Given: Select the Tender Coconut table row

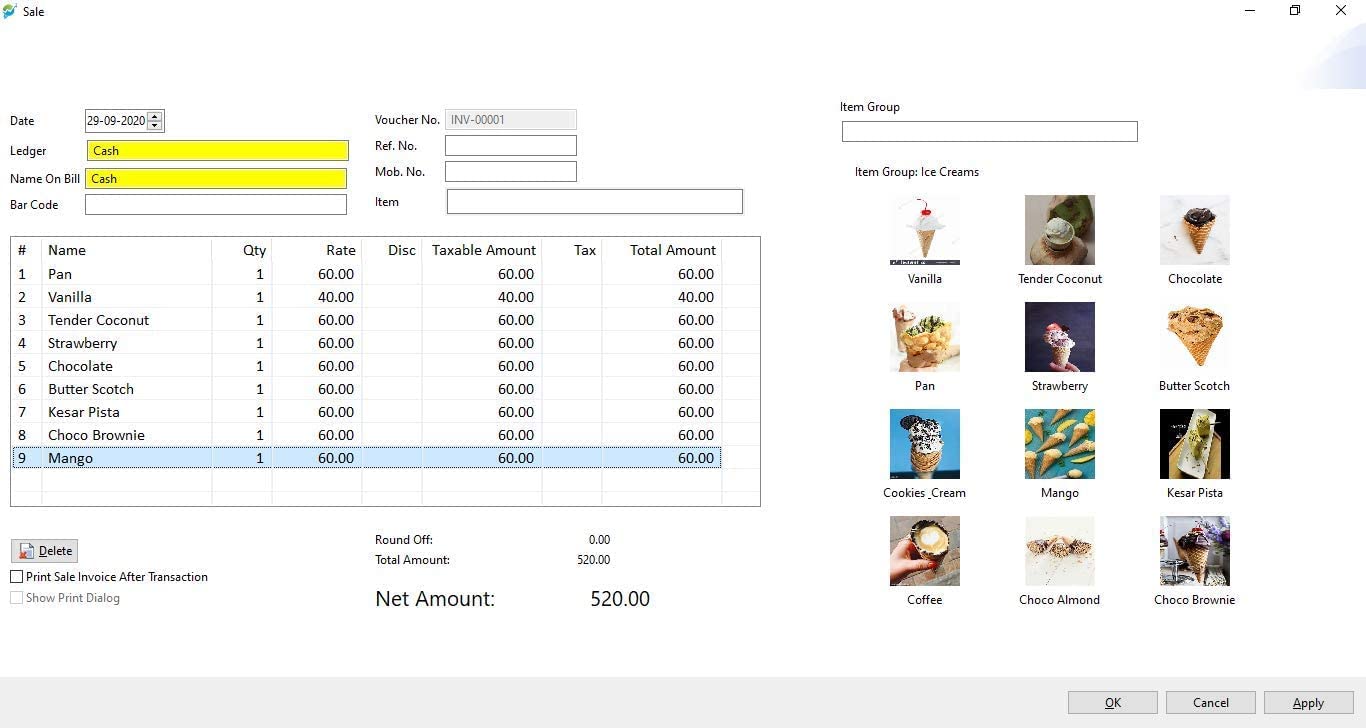Looking at the screenshot, I should point(366,320).
